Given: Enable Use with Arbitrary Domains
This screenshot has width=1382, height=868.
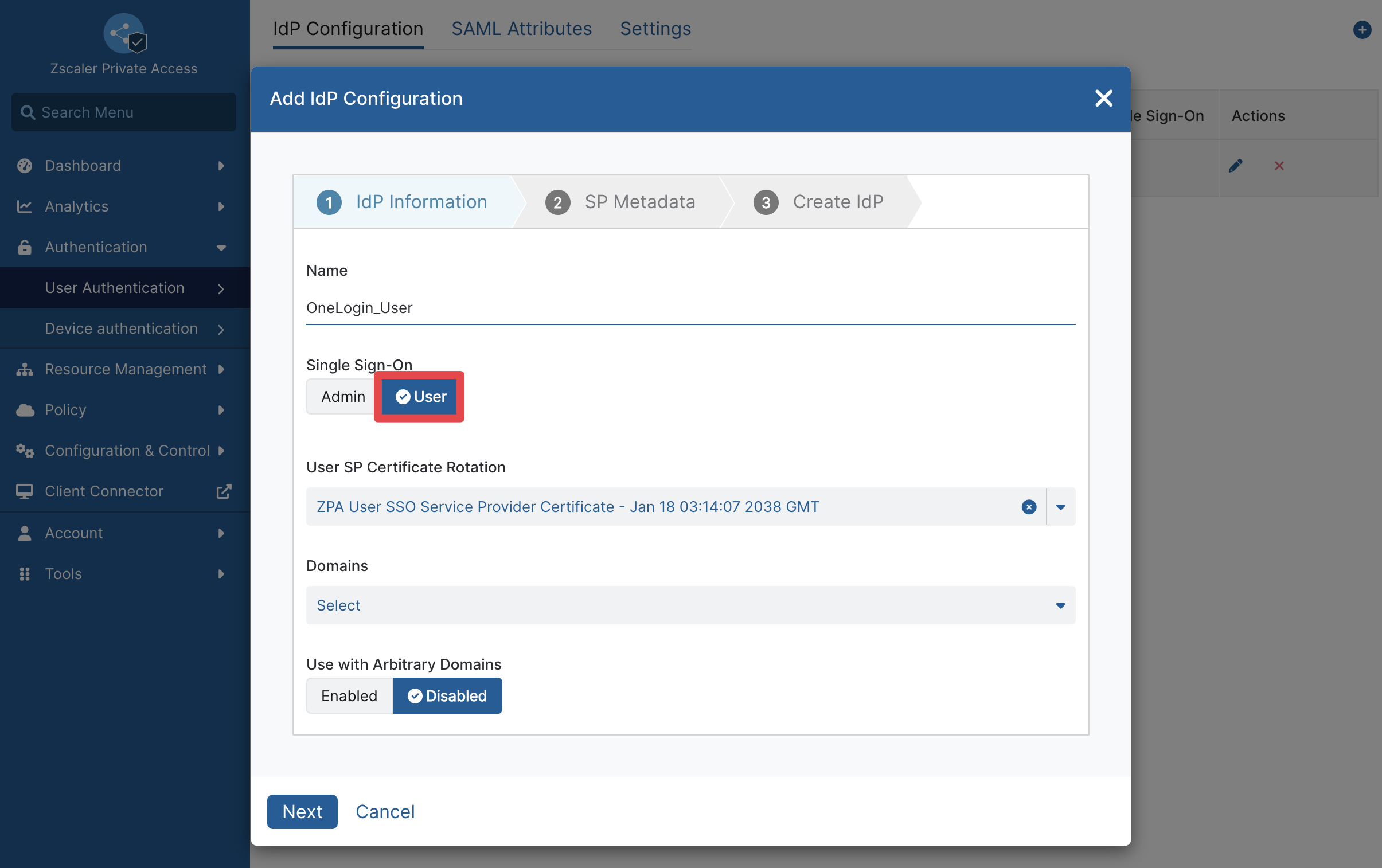Looking at the screenshot, I should click(x=349, y=696).
